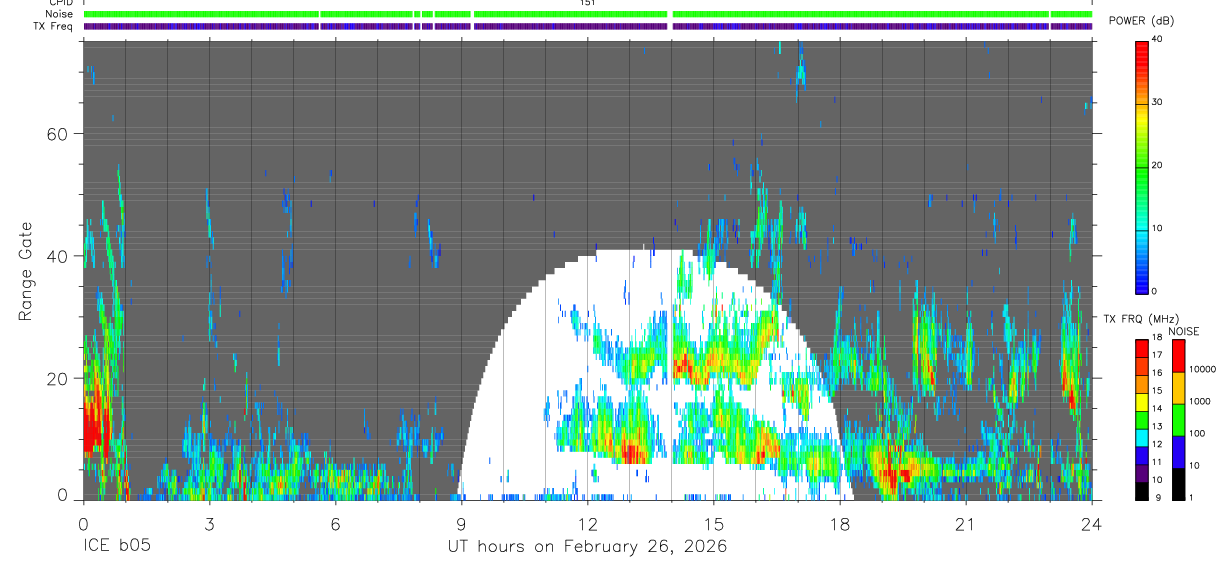Click the '100' label on the NOISE scale
This screenshot has width=1228, height=567.
click(1199, 433)
